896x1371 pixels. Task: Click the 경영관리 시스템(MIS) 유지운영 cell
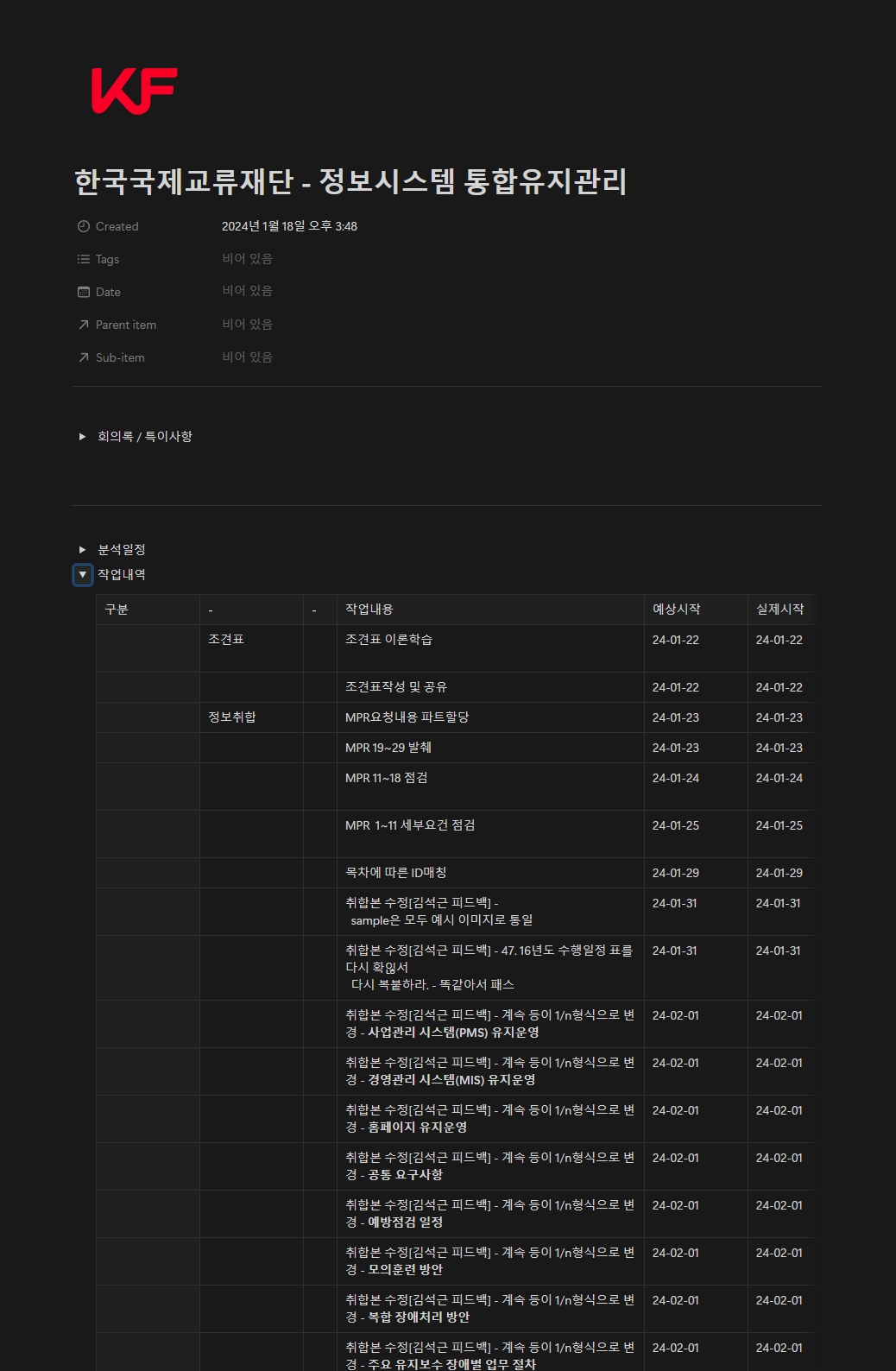point(490,1071)
